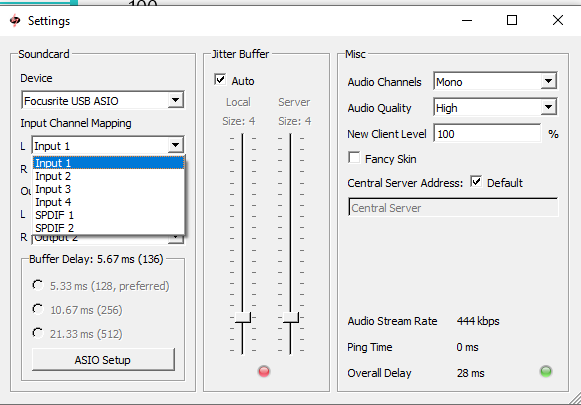Toggle the Auto jitter buffer checkbox

220,79
